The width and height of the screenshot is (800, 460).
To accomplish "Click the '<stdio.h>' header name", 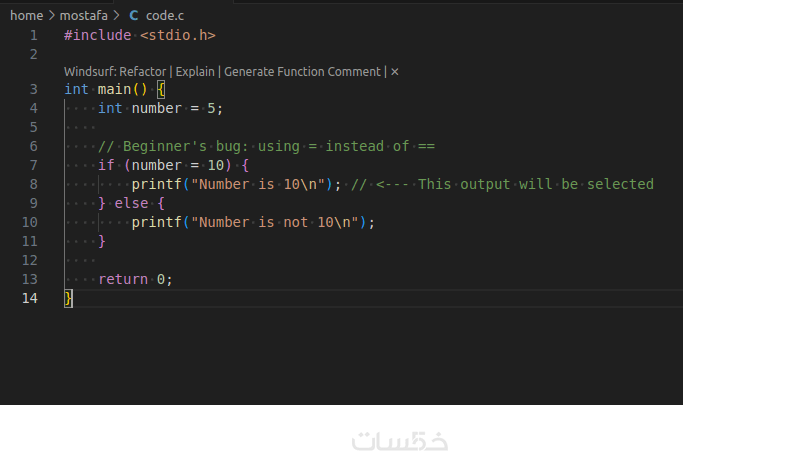I will coord(178,36).
